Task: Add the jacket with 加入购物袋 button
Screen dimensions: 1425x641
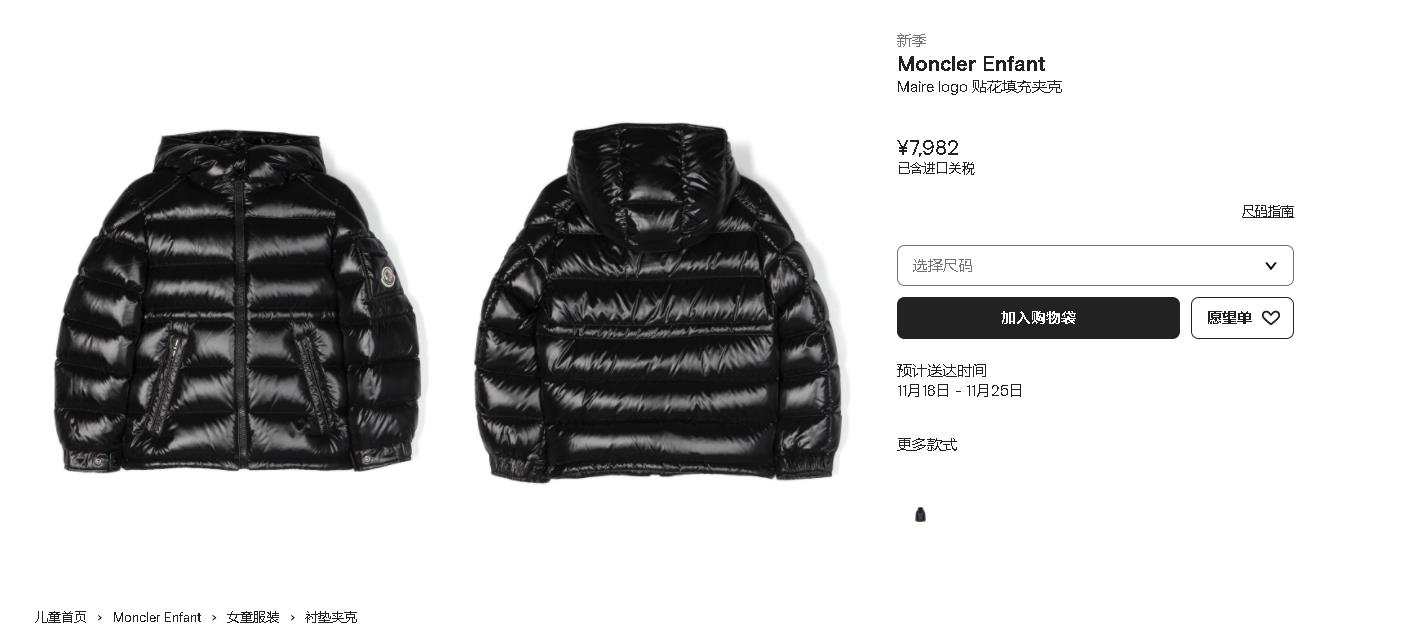Action: [1038, 318]
